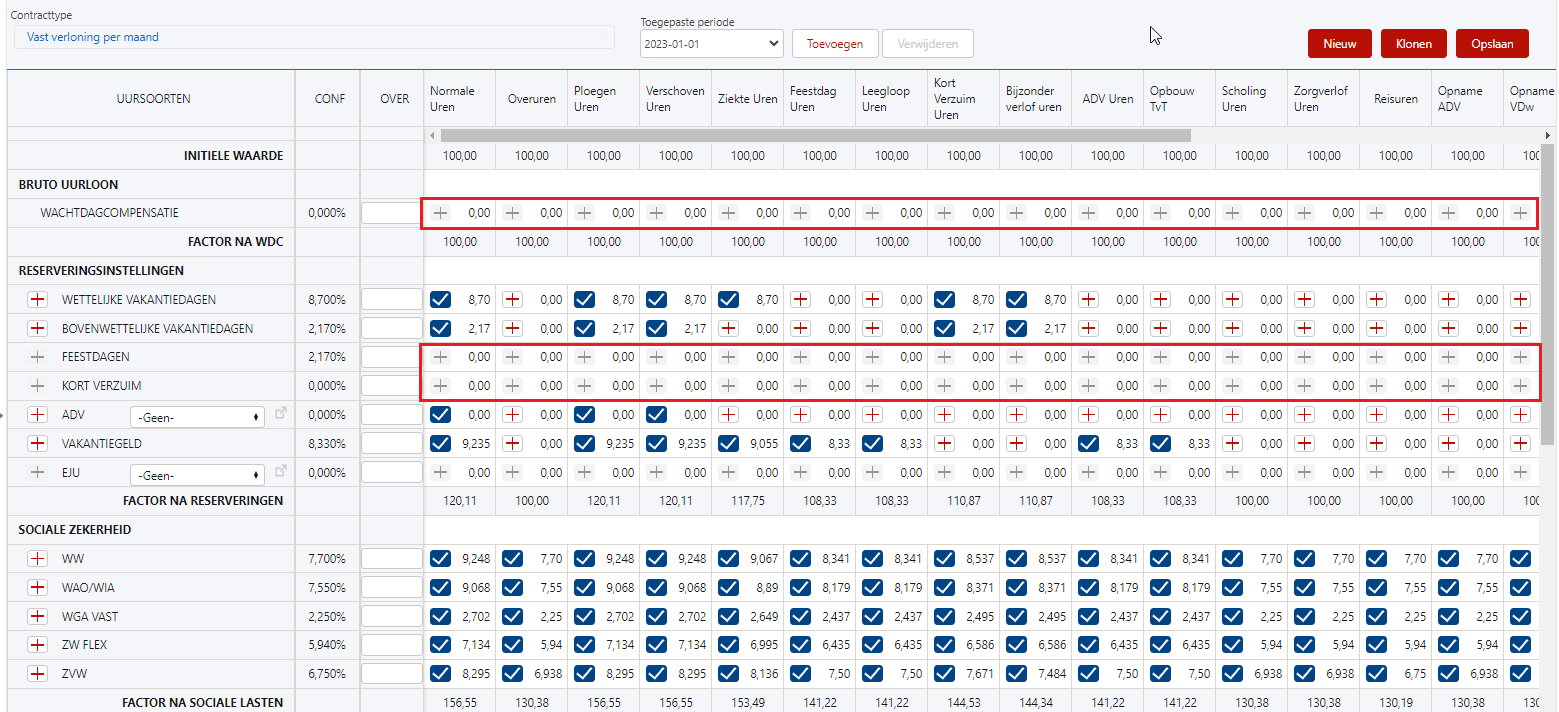Image resolution: width=1559 pixels, height=712 pixels.
Task: Save changes with the Opslaan button
Action: (x=1492, y=43)
